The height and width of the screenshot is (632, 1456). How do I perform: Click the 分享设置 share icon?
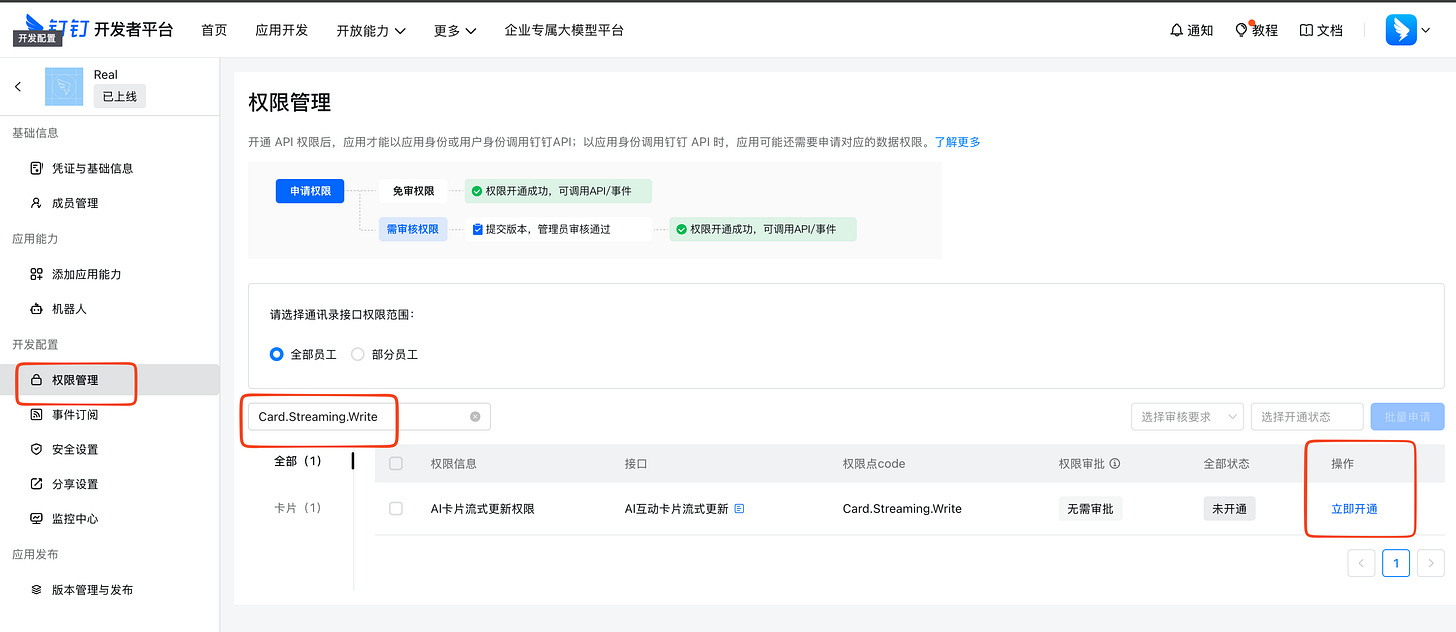click(37, 484)
